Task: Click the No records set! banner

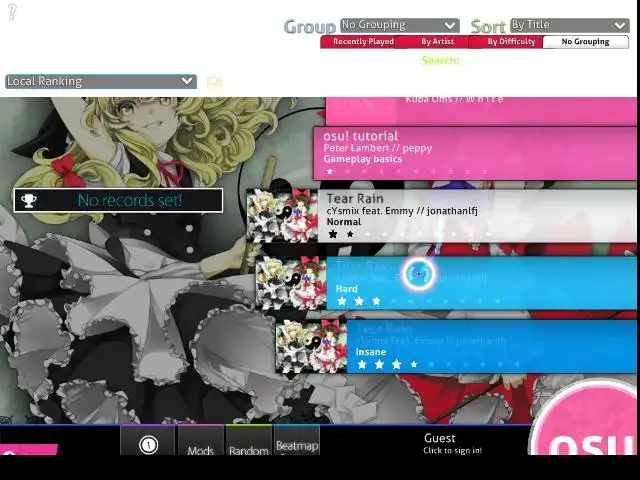Action: tap(118, 200)
